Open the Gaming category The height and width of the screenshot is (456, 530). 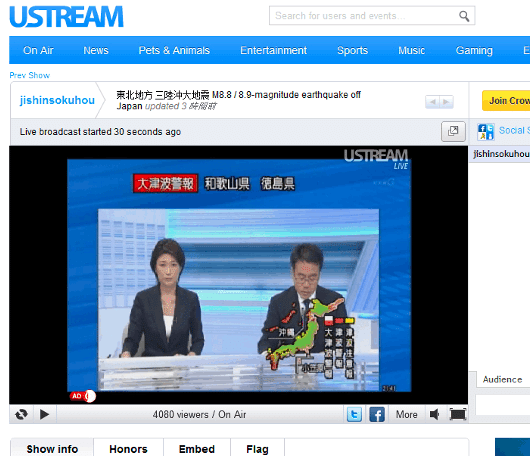click(x=474, y=50)
